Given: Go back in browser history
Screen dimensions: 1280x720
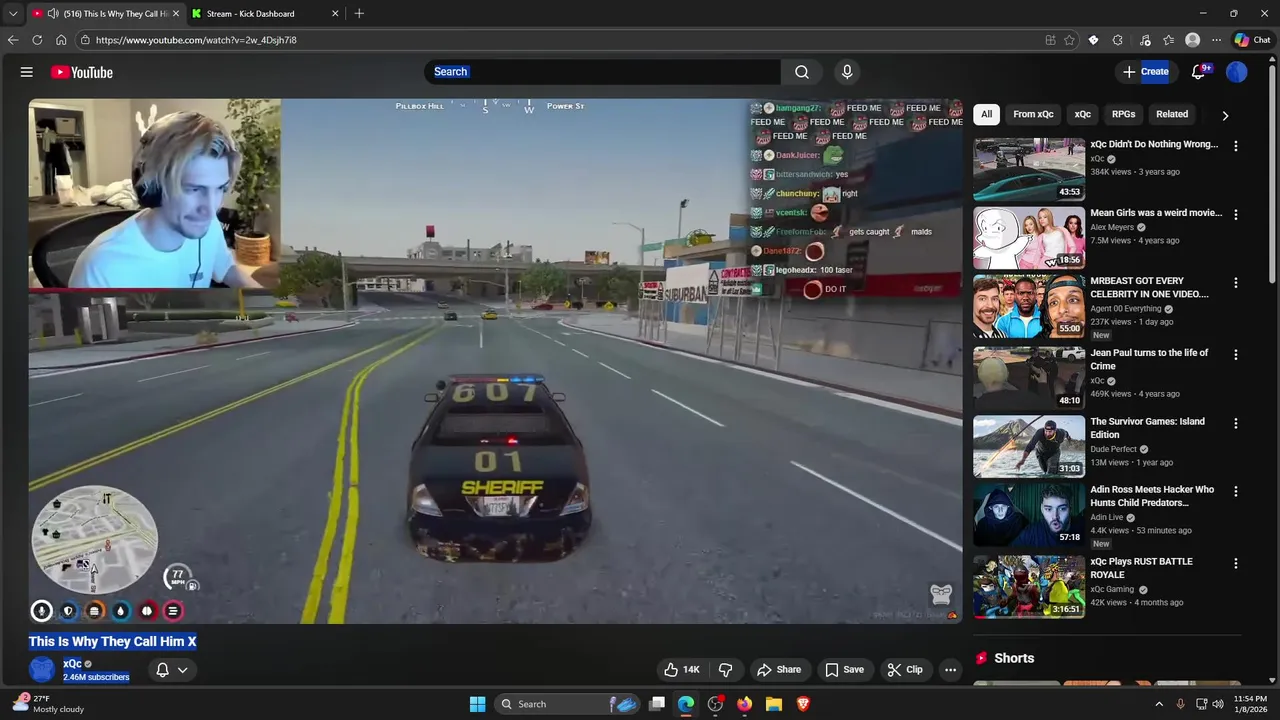Looking at the screenshot, I should pos(13,40).
